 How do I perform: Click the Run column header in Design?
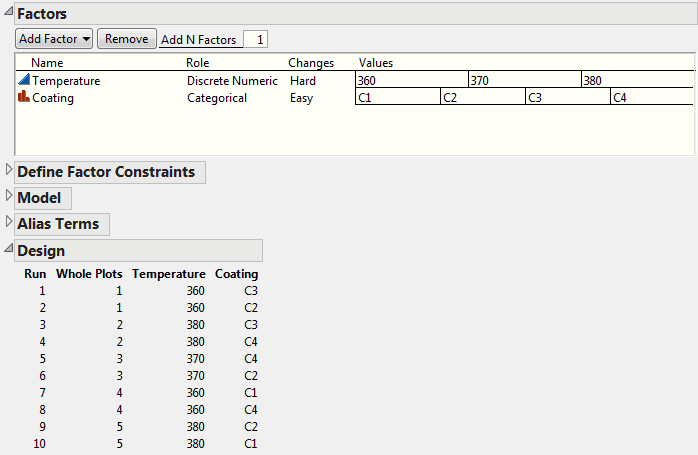click(35, 274)
